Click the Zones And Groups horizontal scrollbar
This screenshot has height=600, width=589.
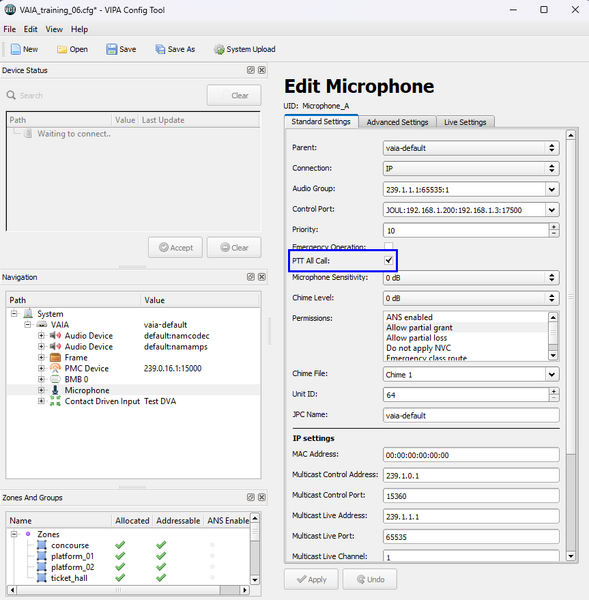pos(128,590)
